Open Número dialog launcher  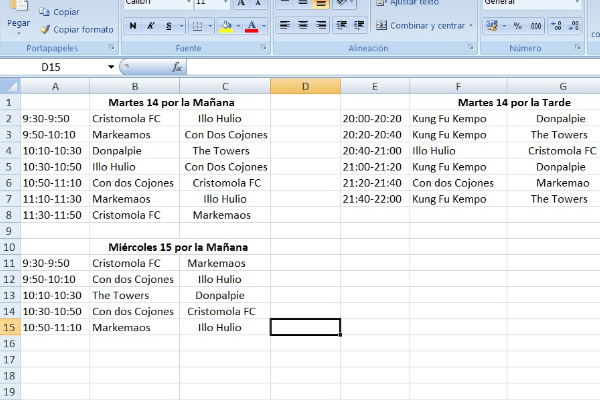tap(577, 47)
